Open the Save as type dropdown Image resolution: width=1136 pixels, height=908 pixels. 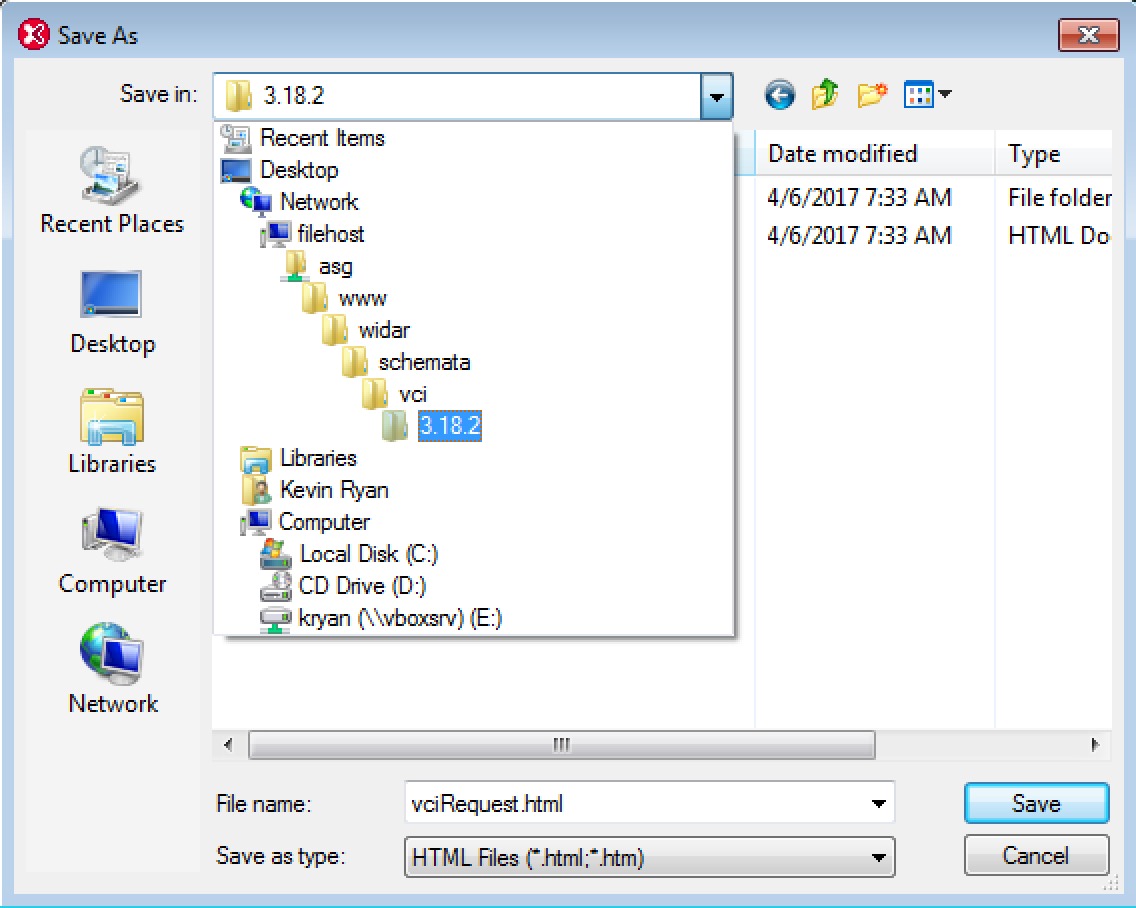[650, 857]
